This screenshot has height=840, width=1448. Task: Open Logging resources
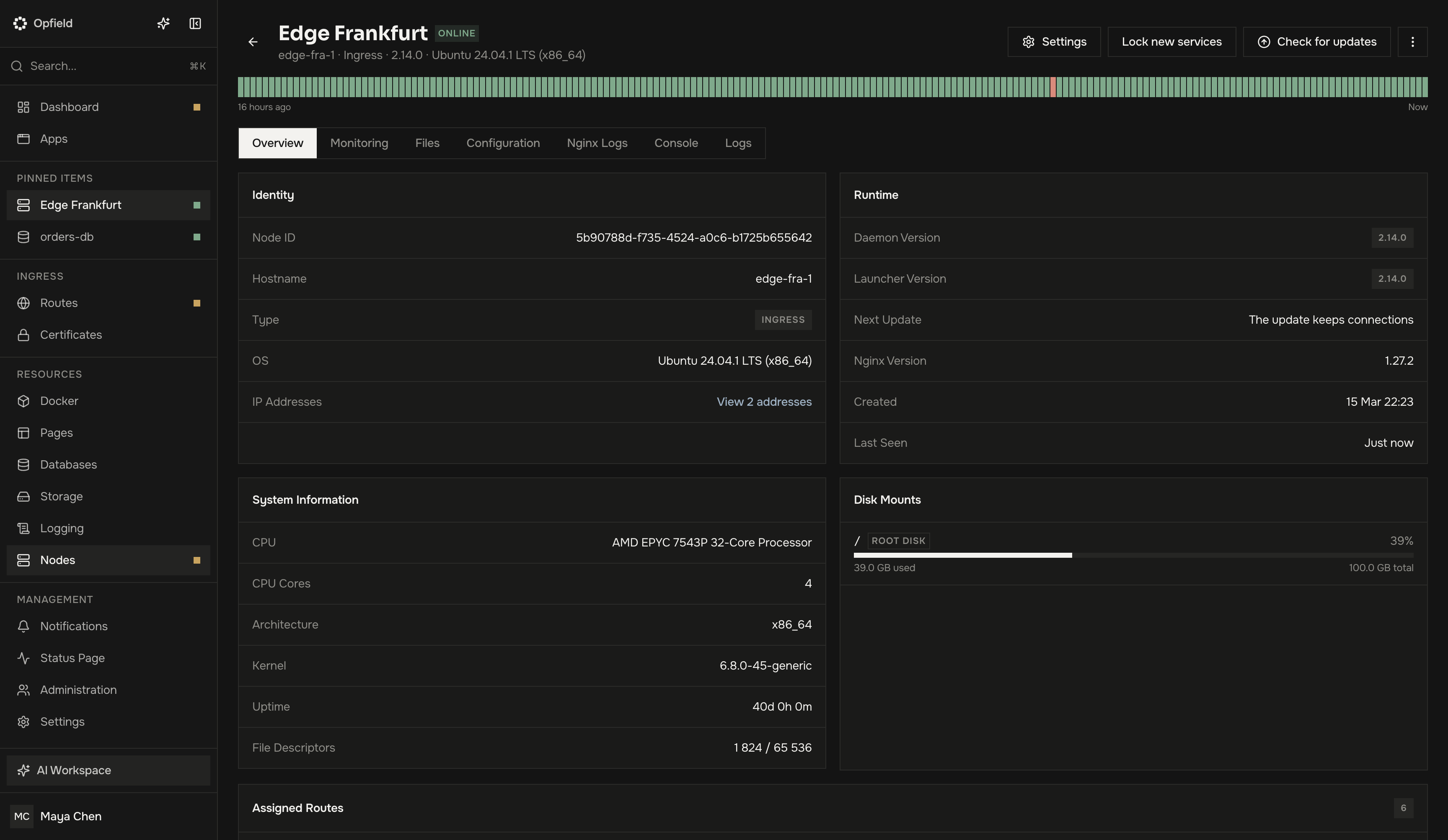tap(109, 528)
